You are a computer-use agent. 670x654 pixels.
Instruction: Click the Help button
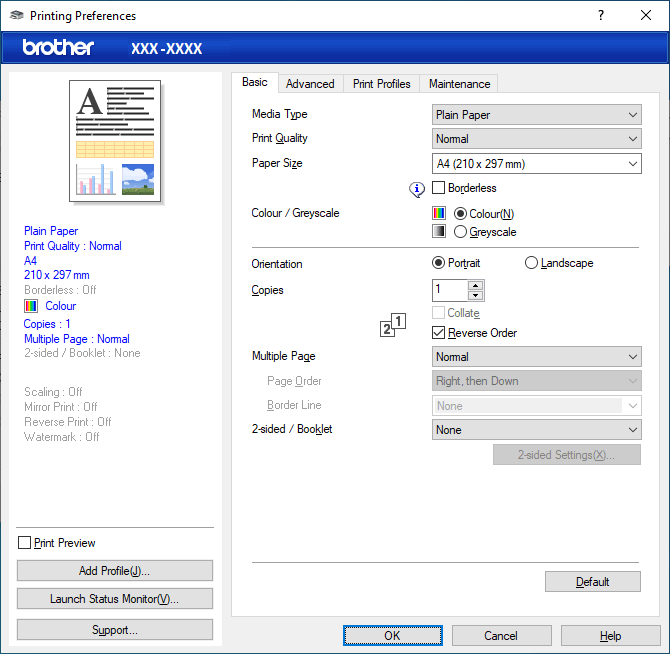coord(611,636)
